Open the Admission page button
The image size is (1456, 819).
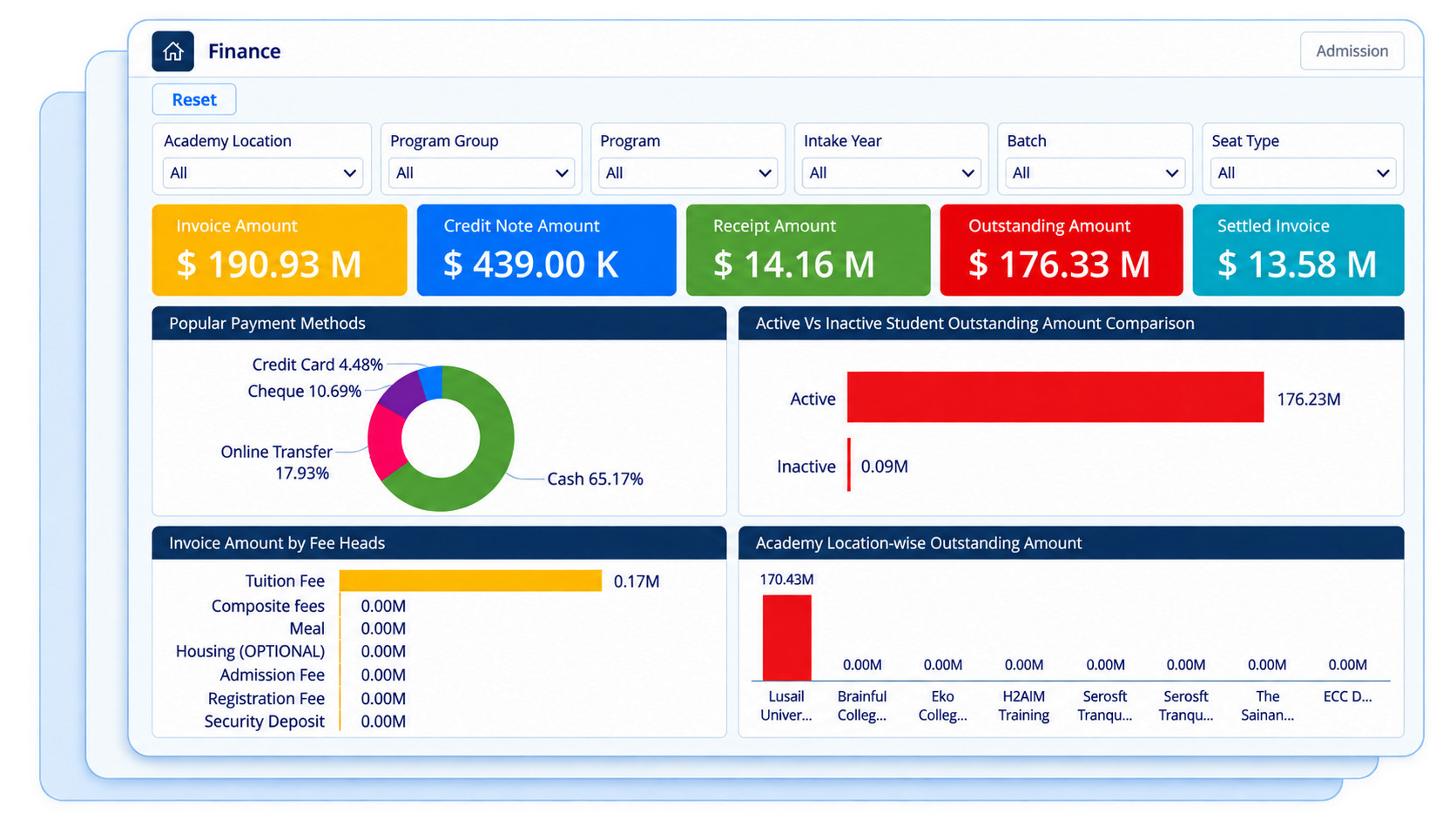1352,51
